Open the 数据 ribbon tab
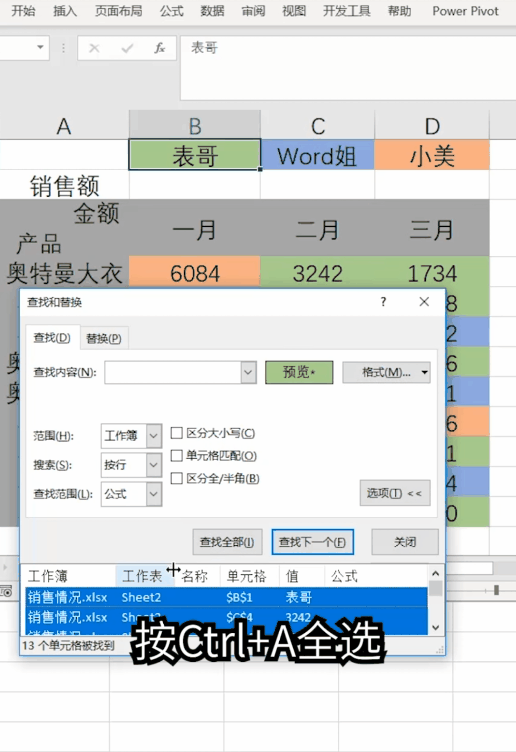The image size is (516, 752). click(x=212, y=11)
